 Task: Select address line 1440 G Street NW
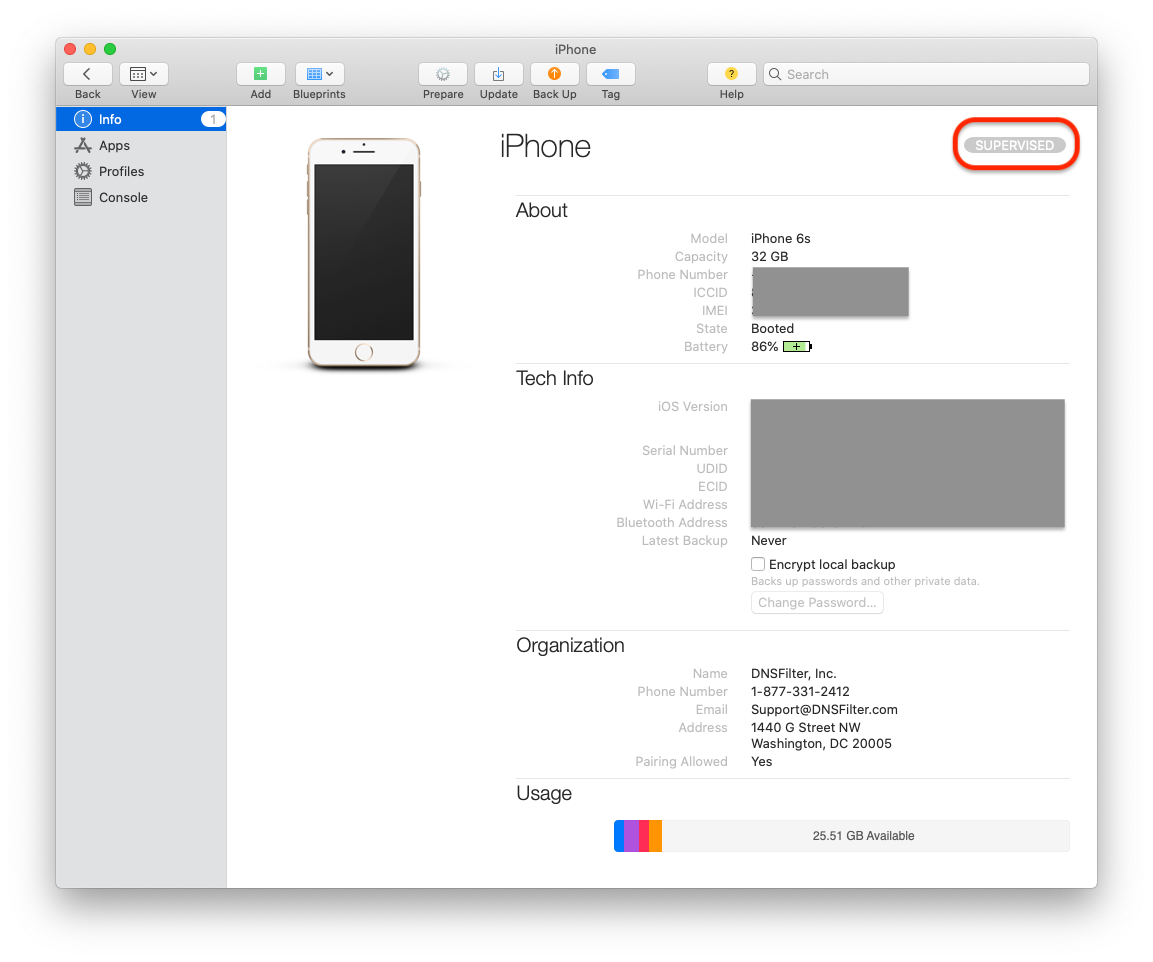coord(806,727)
